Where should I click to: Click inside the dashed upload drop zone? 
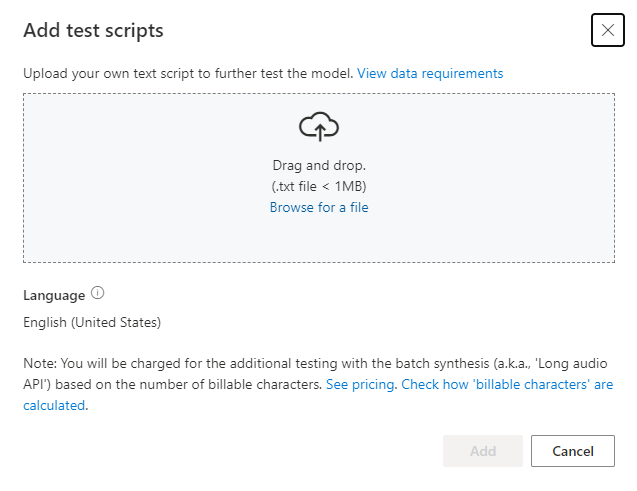click(150, 180)
